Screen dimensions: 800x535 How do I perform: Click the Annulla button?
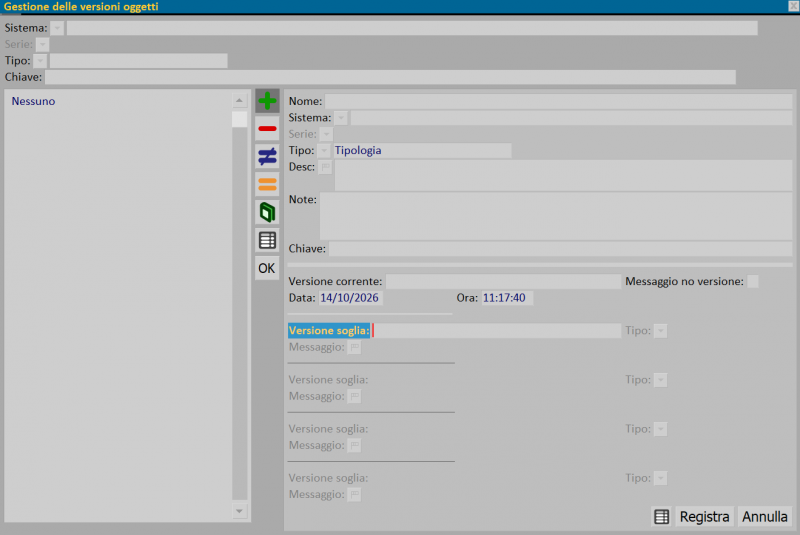pyautogui.click(x=765, y=517)
